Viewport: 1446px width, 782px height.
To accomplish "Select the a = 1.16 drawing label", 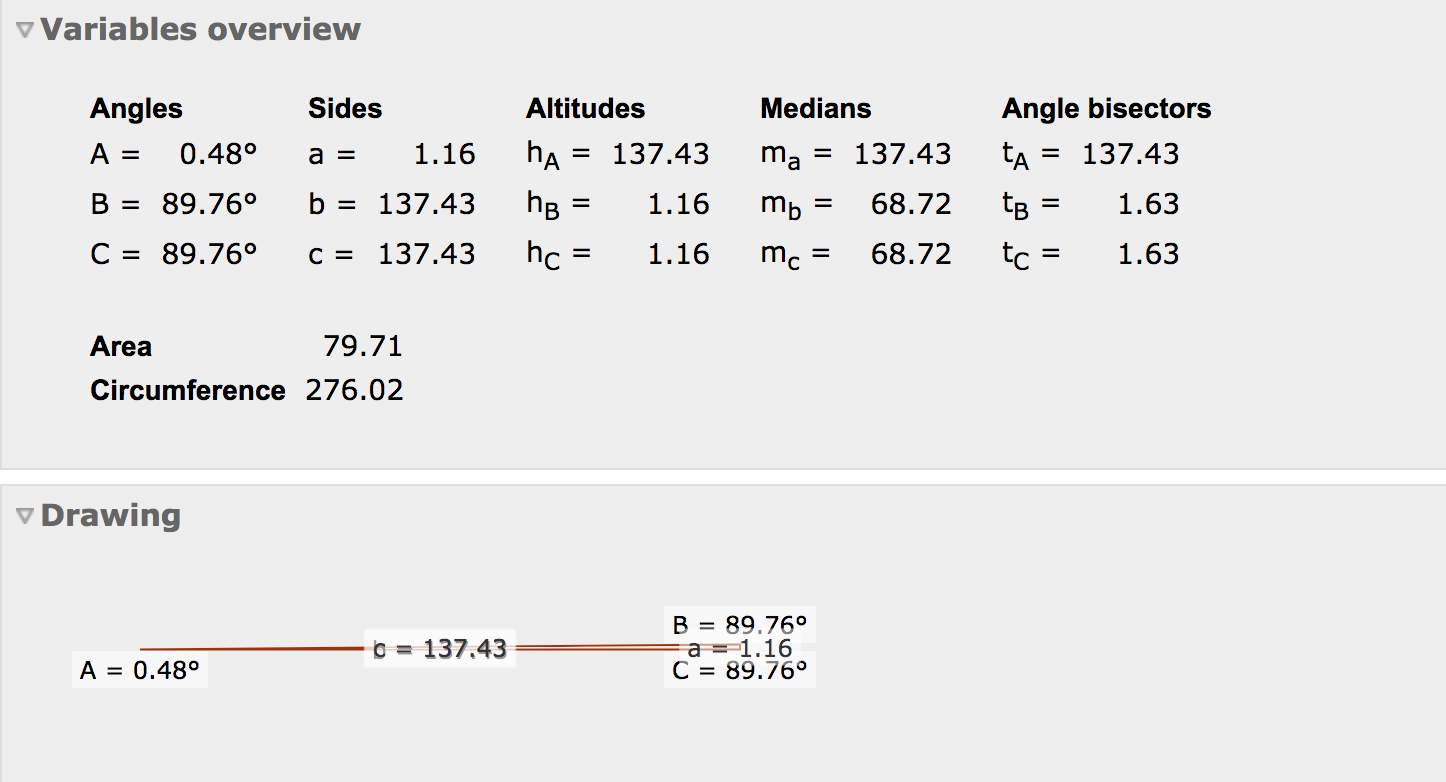I will tap(741, 648).
